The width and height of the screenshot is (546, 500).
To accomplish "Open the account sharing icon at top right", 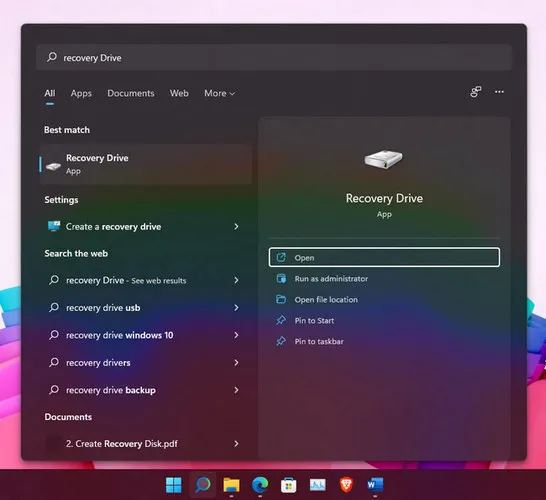I will click(x=476, y=92).
